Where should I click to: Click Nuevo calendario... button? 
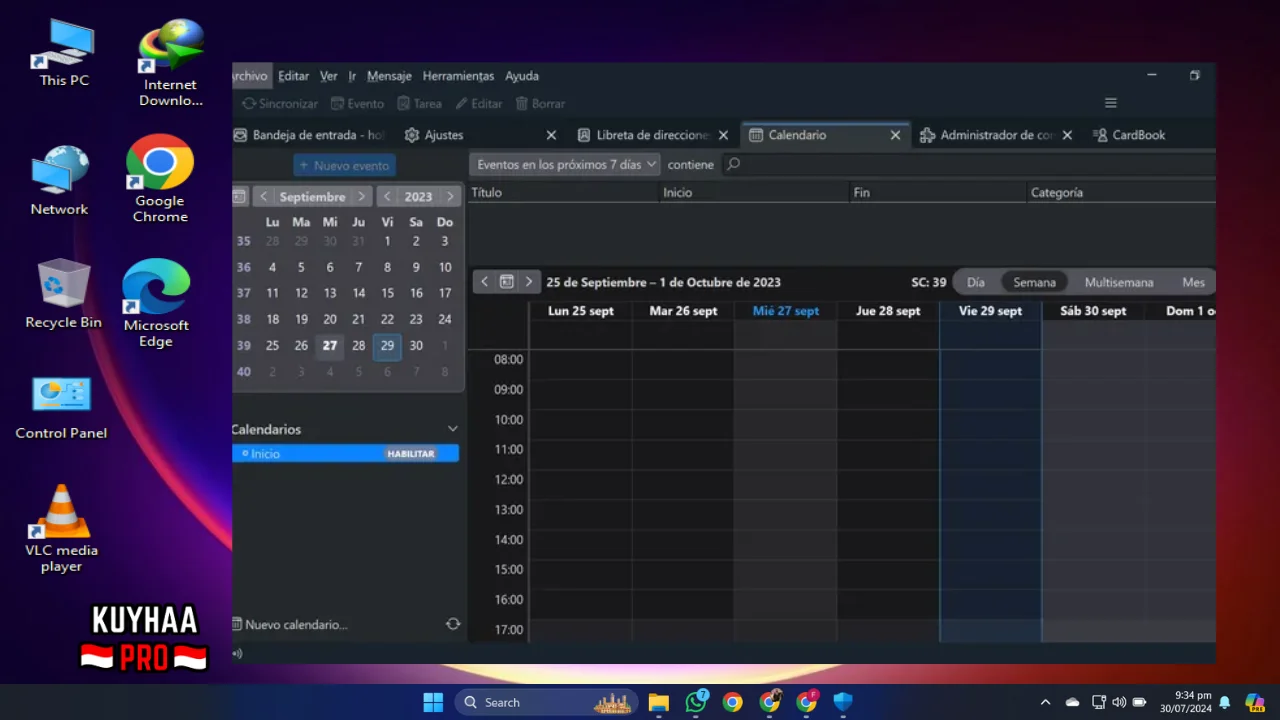coord(290,624)
